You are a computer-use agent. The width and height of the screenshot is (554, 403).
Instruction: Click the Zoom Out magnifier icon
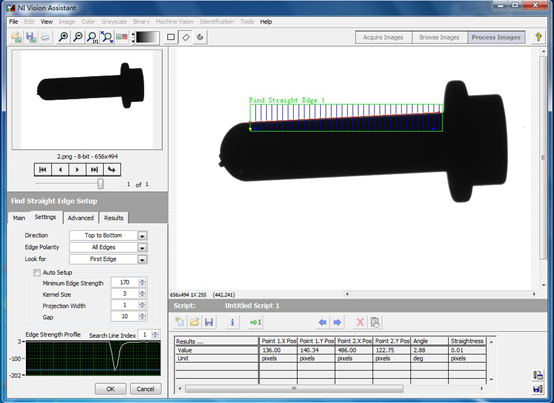pyautogui.click(x=78, y=37)
